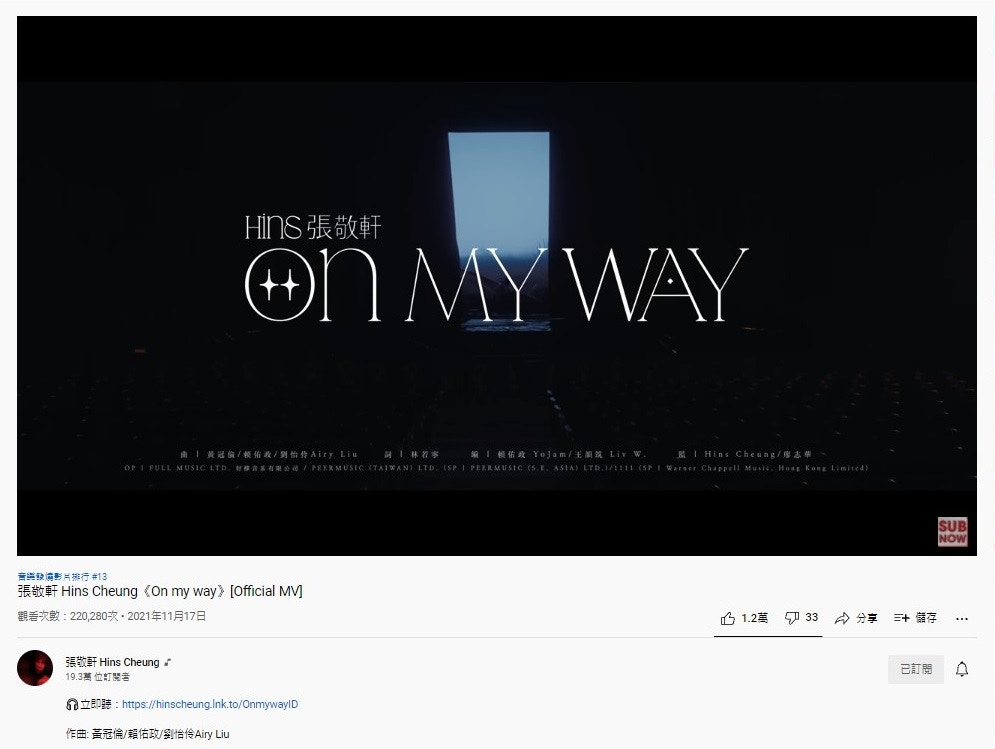Click the headphones icon beside 立即聽
This screenshot has height=749, width=995.
tap(72, 704)
